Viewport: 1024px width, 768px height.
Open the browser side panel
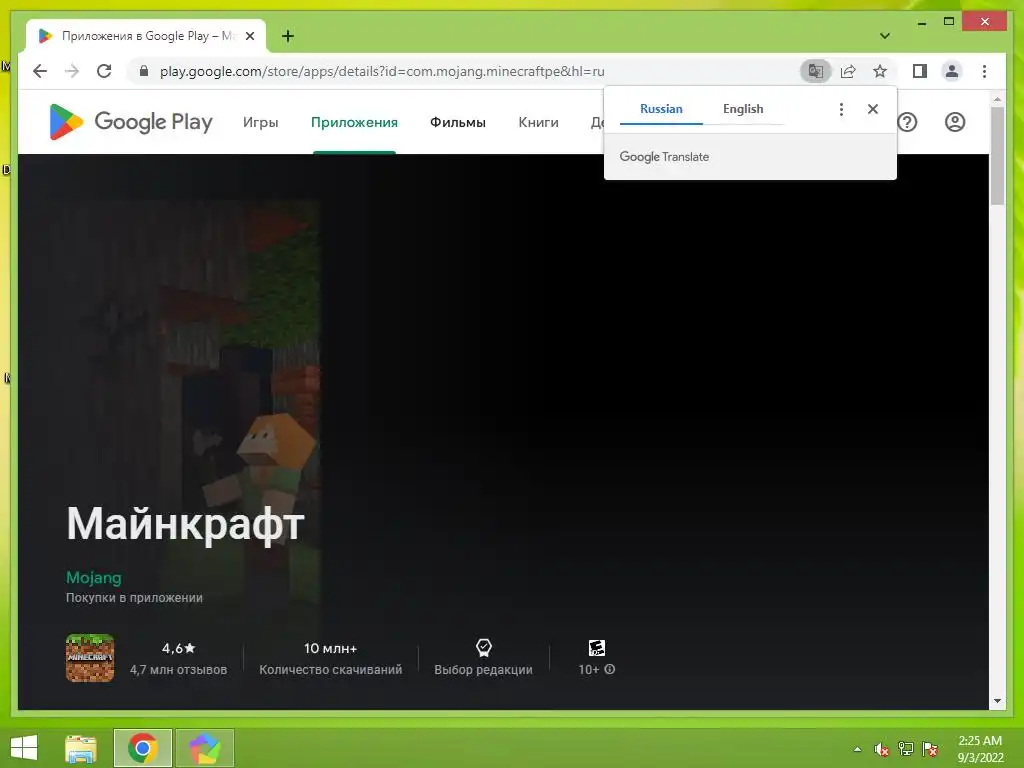[x=920, y=71]
